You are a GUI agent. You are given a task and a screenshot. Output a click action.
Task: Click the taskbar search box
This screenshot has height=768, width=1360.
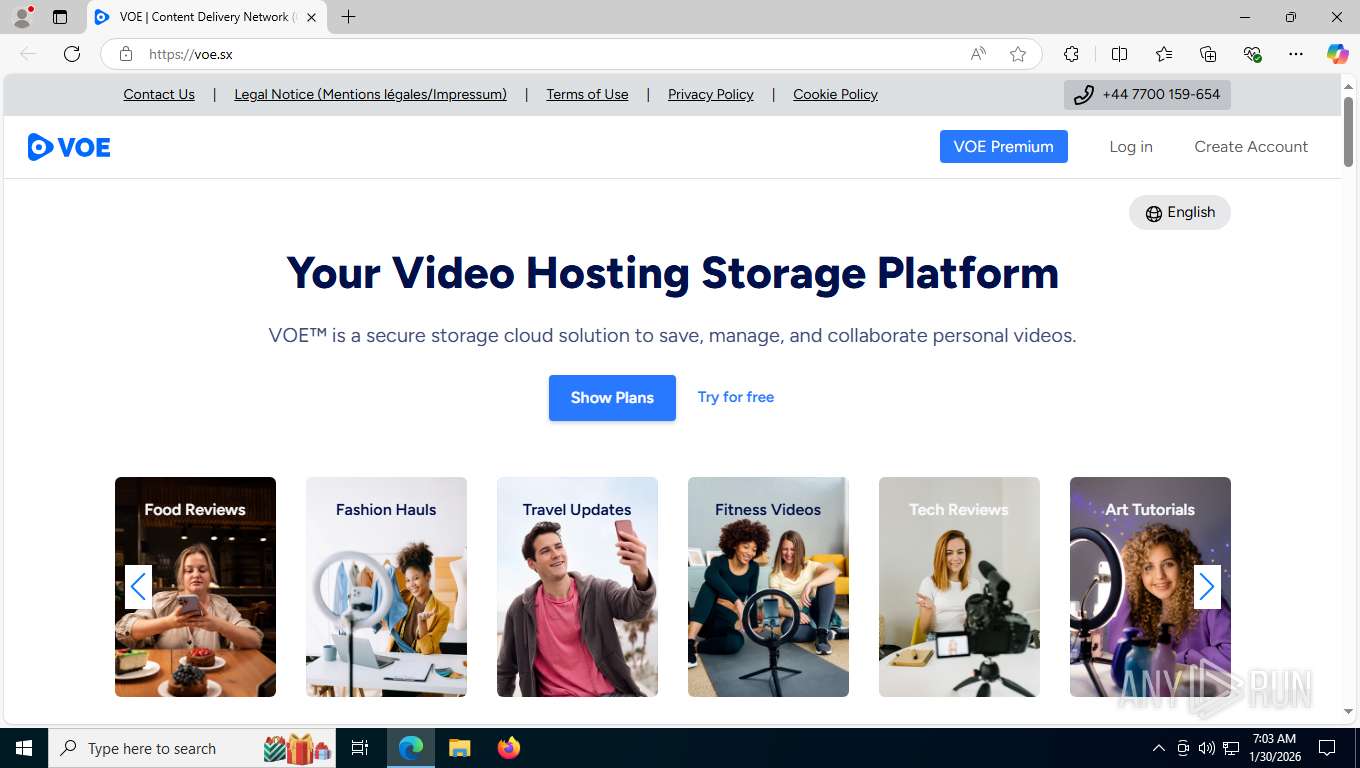click(x=192, y=748)
